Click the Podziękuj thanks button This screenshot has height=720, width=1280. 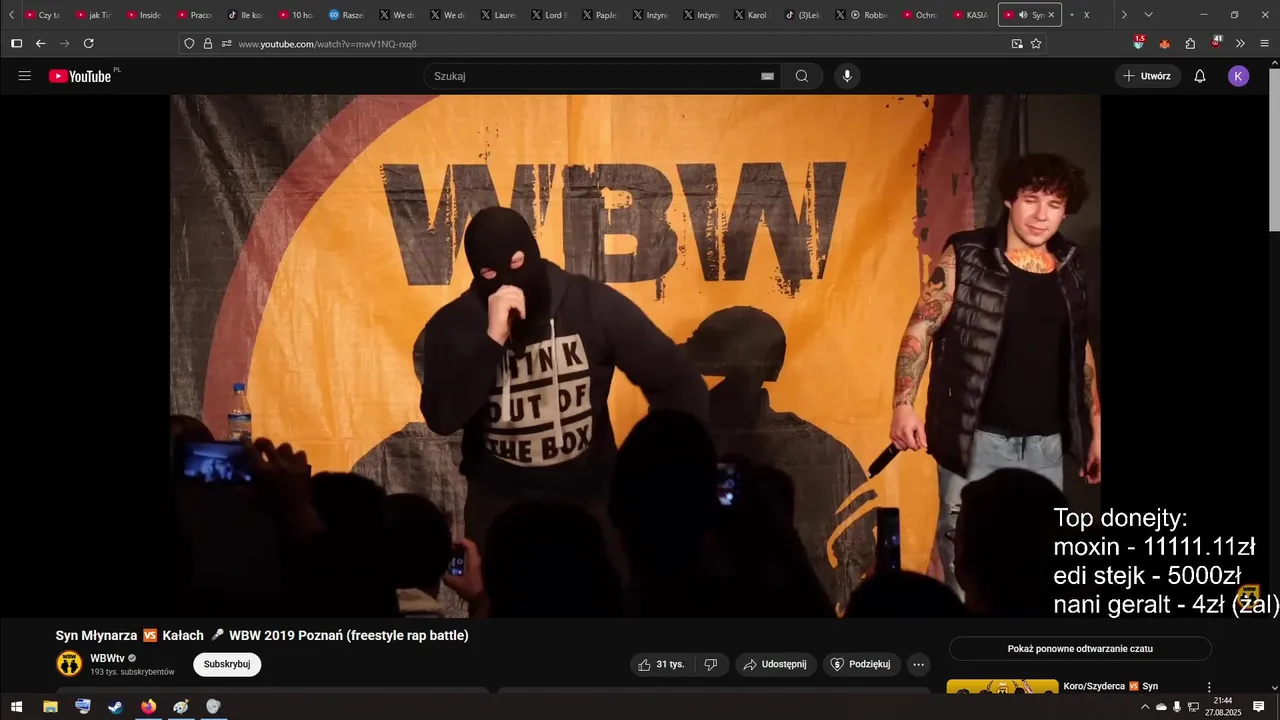(x=861, y=664)
